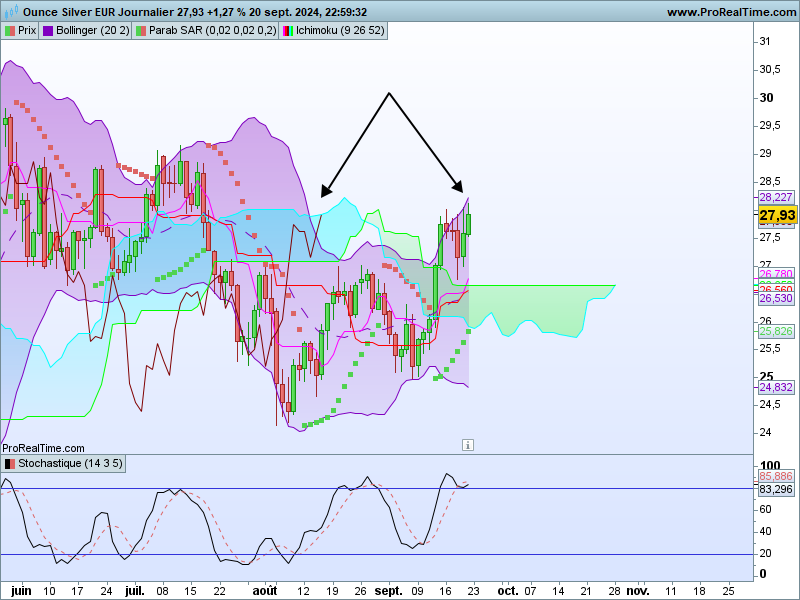Click the info icon below the chart
Viewport: 800px width, 600px height.
468,445
